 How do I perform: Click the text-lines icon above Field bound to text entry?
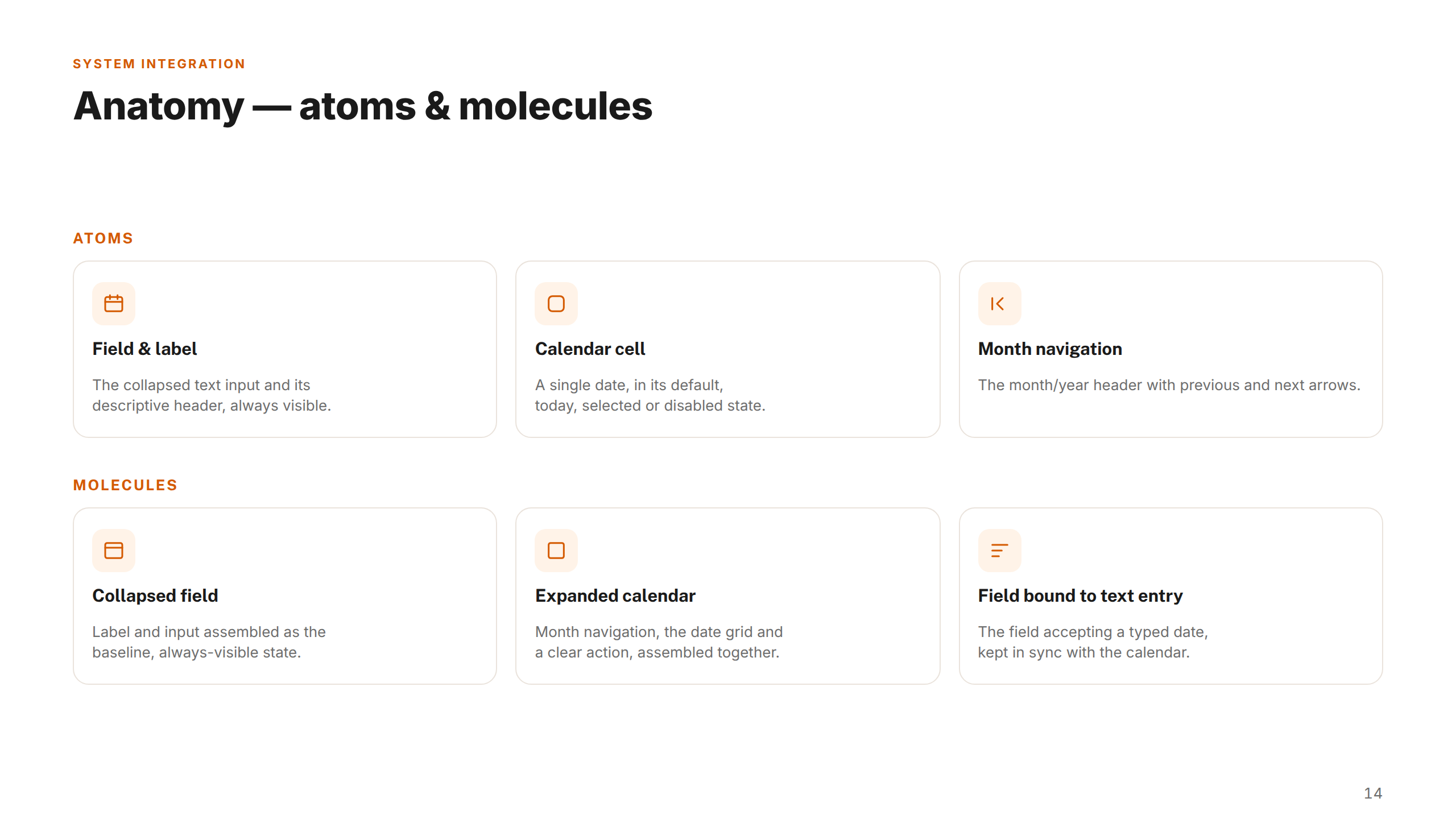[x=999, y=551]
